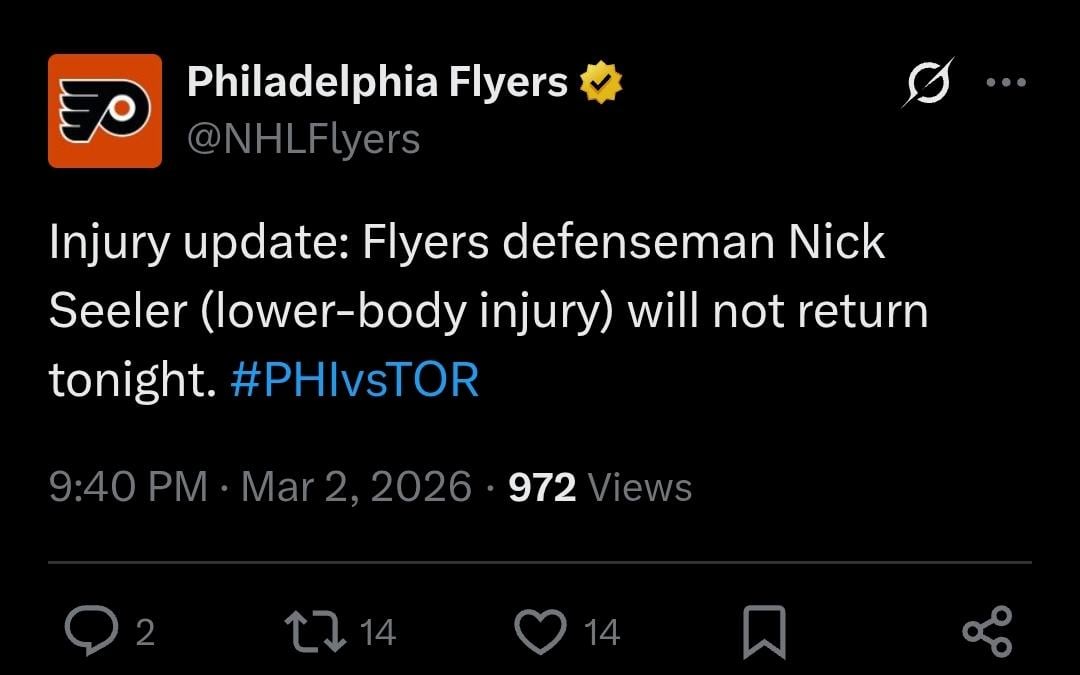Open the reply comments for this post
The image size is (1080, 675).
coord(94,630)
